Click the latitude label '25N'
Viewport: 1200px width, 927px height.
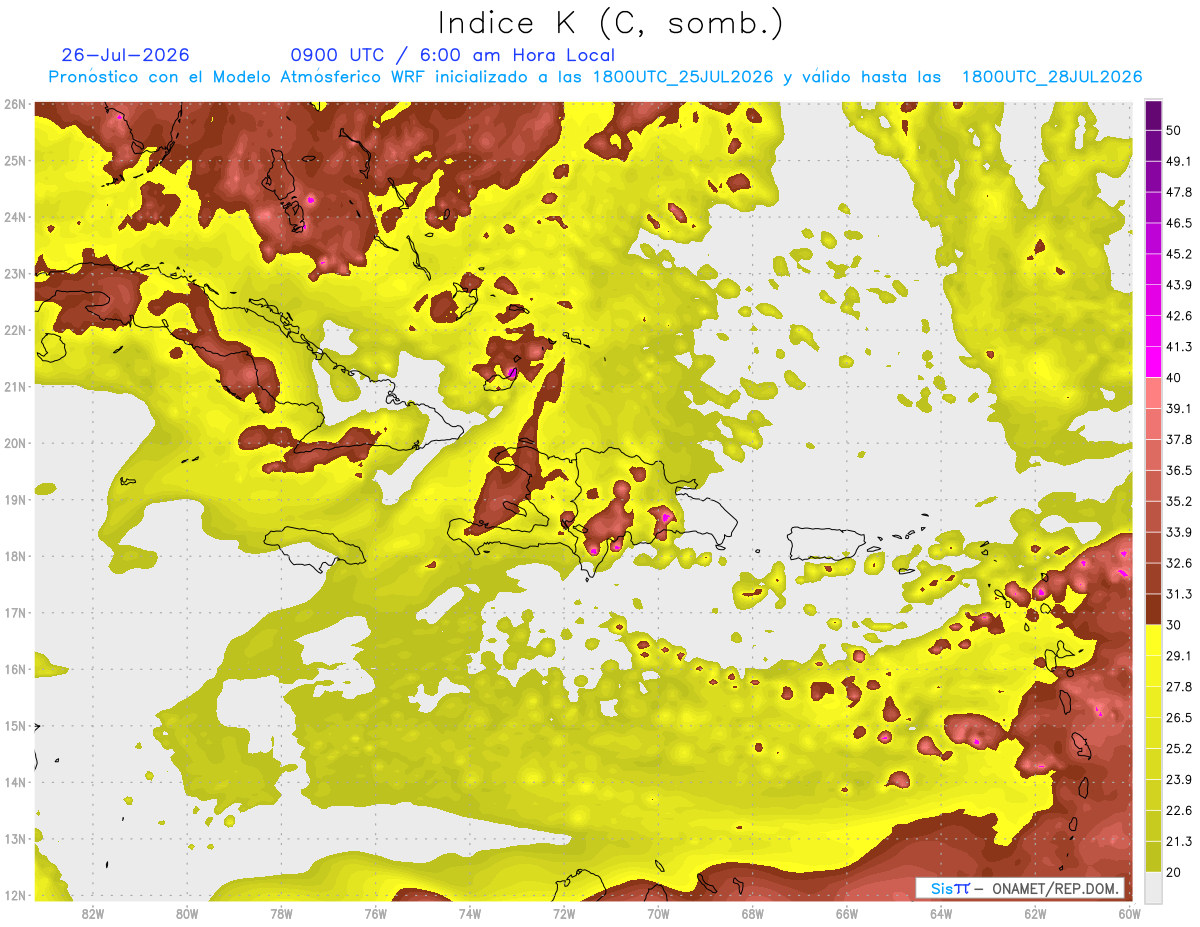15,160
